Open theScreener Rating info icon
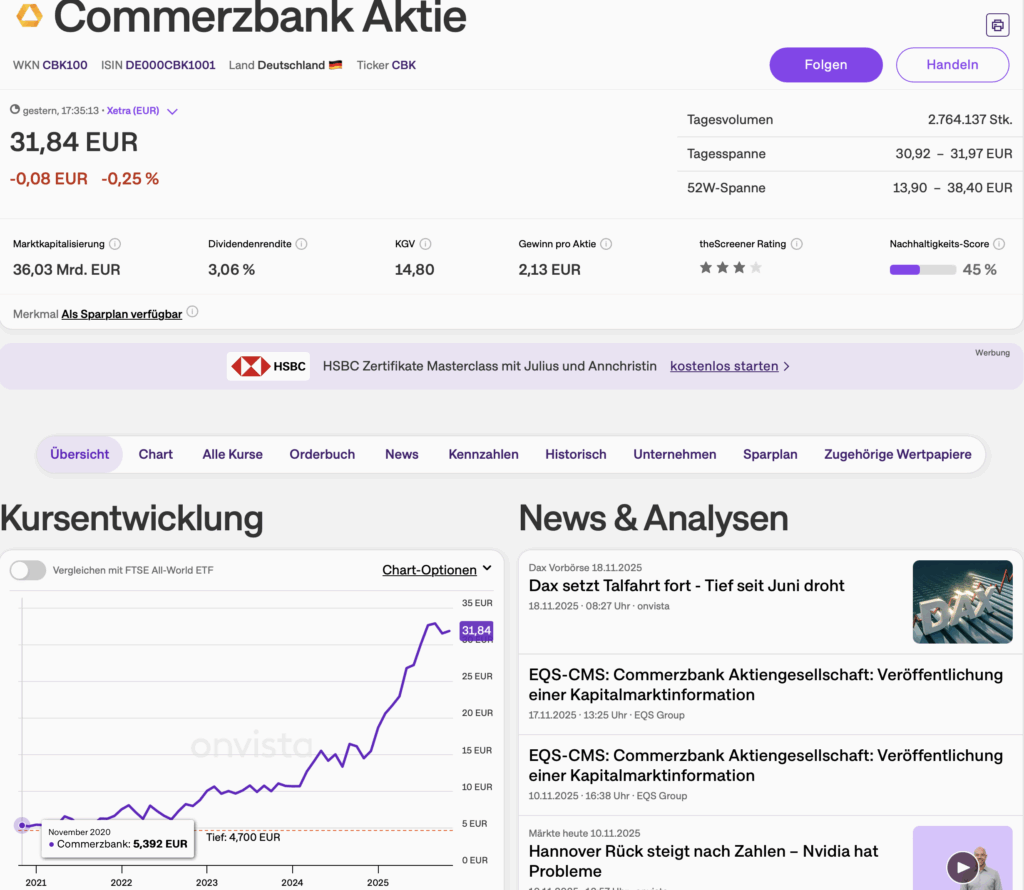Image resolution: width=1024 pixels, height=890 pixels. coord(797,244)
